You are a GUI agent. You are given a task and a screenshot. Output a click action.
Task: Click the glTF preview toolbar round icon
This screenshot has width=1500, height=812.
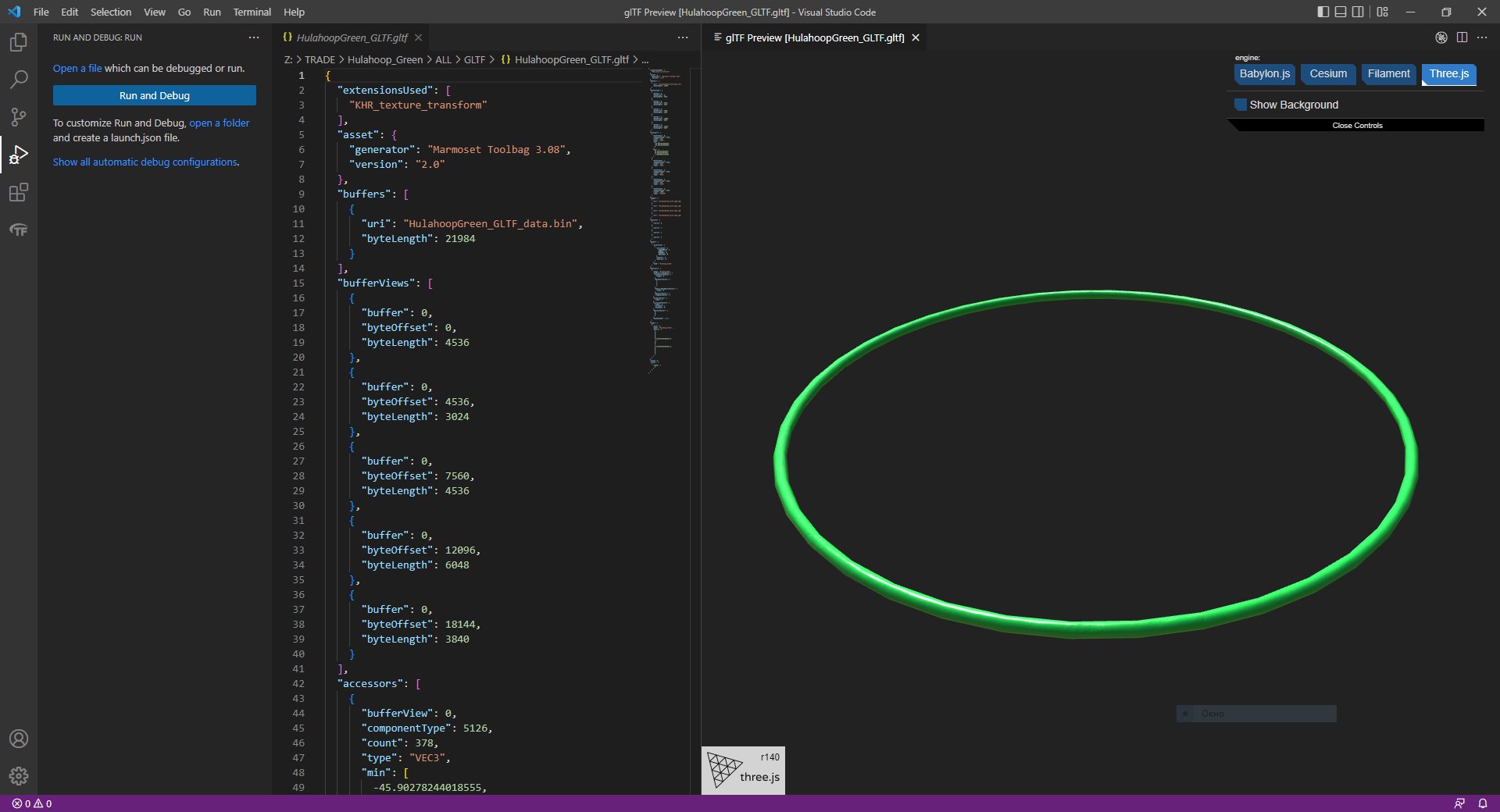(1441, 37)
